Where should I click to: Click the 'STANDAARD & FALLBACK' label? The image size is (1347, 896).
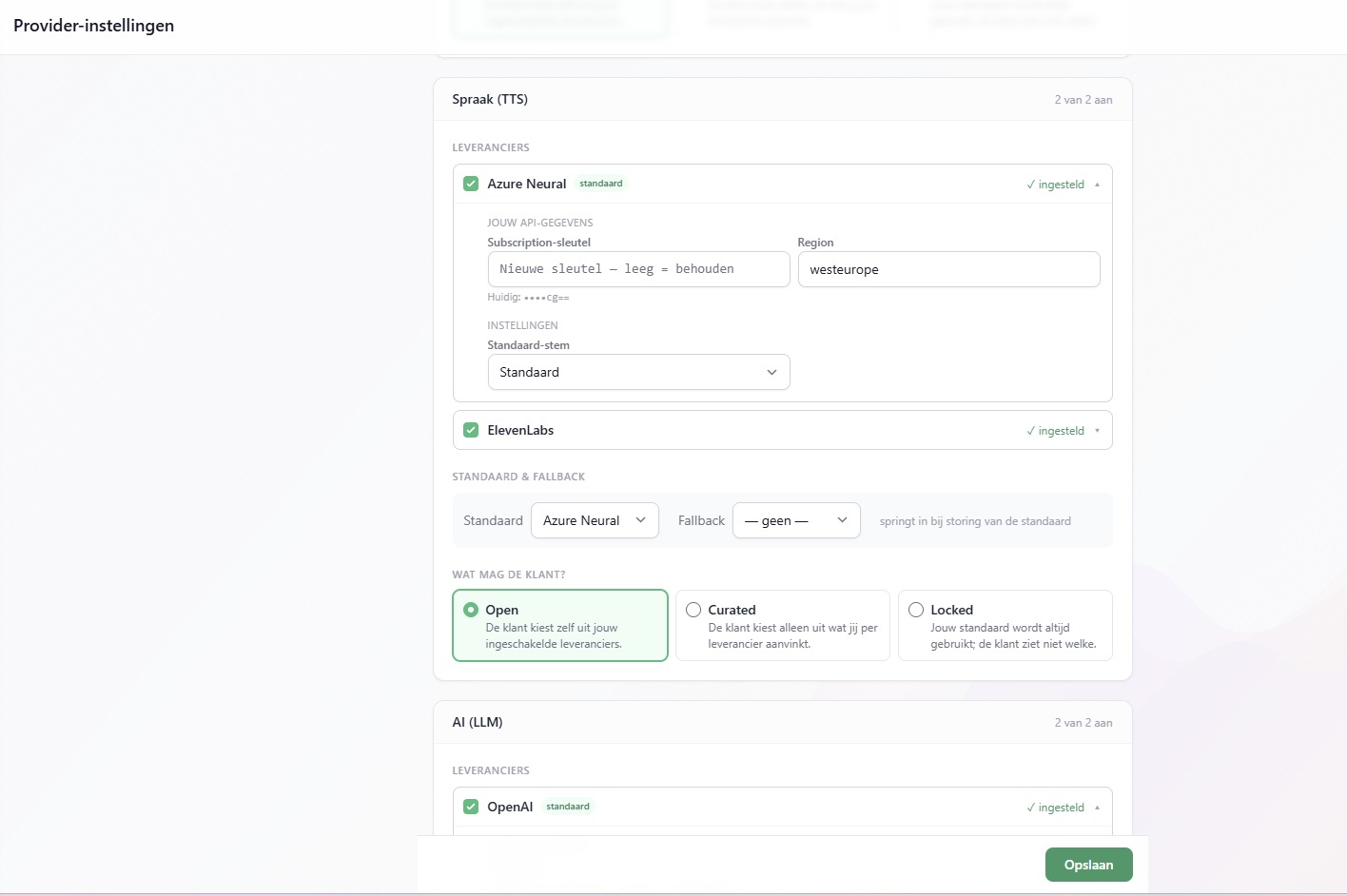point(518,477)
